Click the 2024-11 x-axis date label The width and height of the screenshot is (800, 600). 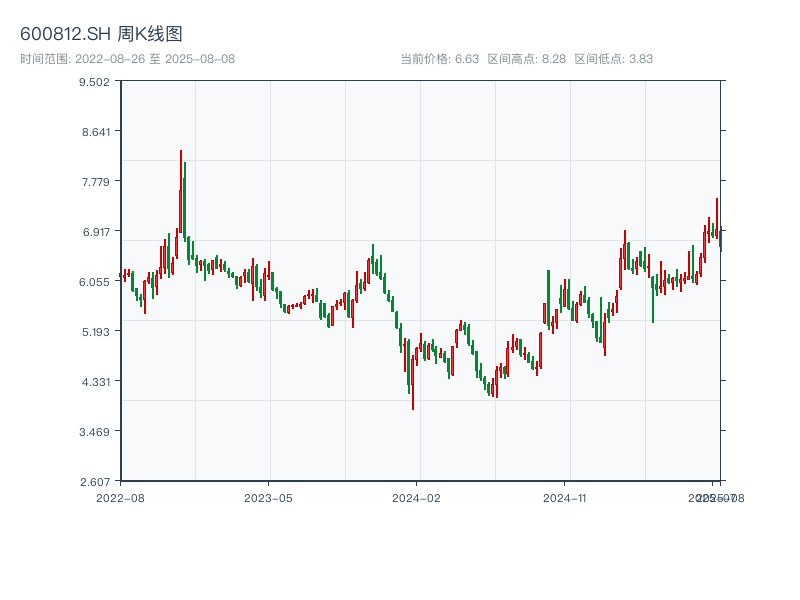[x=565, y=497]
